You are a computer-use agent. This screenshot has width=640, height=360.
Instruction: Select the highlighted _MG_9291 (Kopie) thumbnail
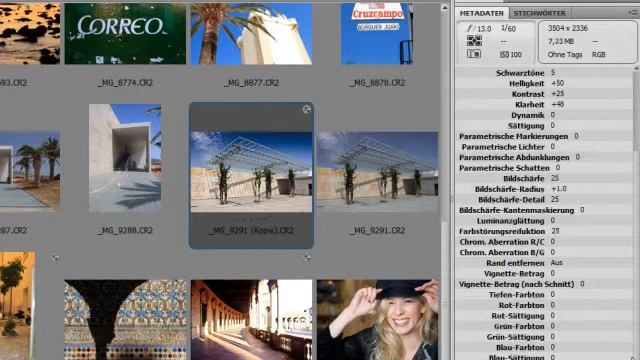tap(251, 172)
